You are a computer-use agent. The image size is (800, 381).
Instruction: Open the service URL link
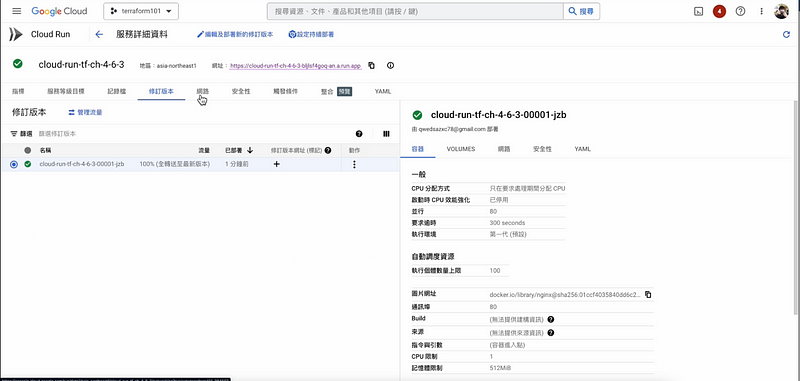[295, 66]
